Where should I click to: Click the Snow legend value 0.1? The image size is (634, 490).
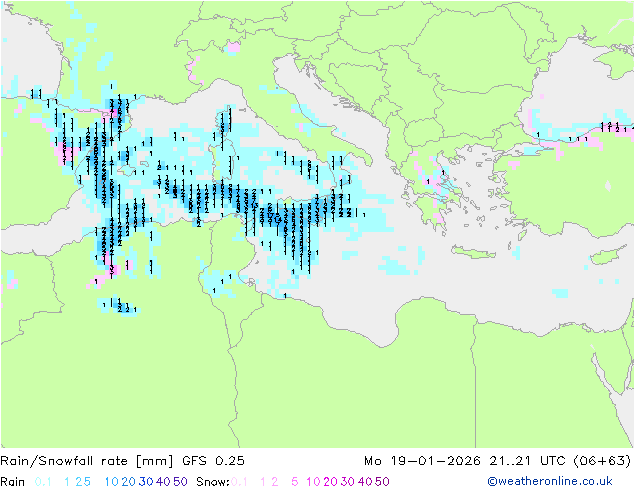coord(239,482)
